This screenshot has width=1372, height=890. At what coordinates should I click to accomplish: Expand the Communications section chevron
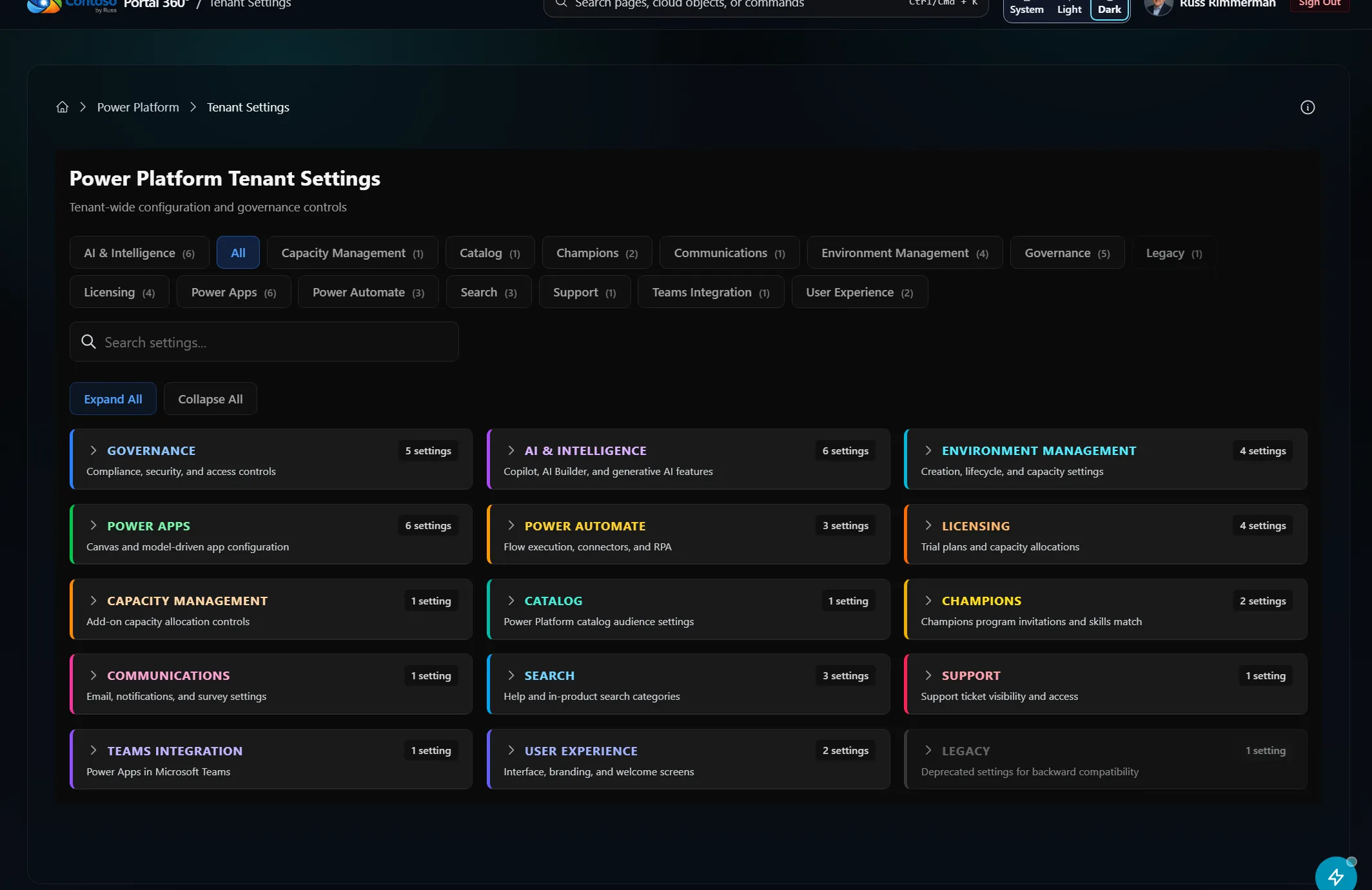click(x=93, y=675)
